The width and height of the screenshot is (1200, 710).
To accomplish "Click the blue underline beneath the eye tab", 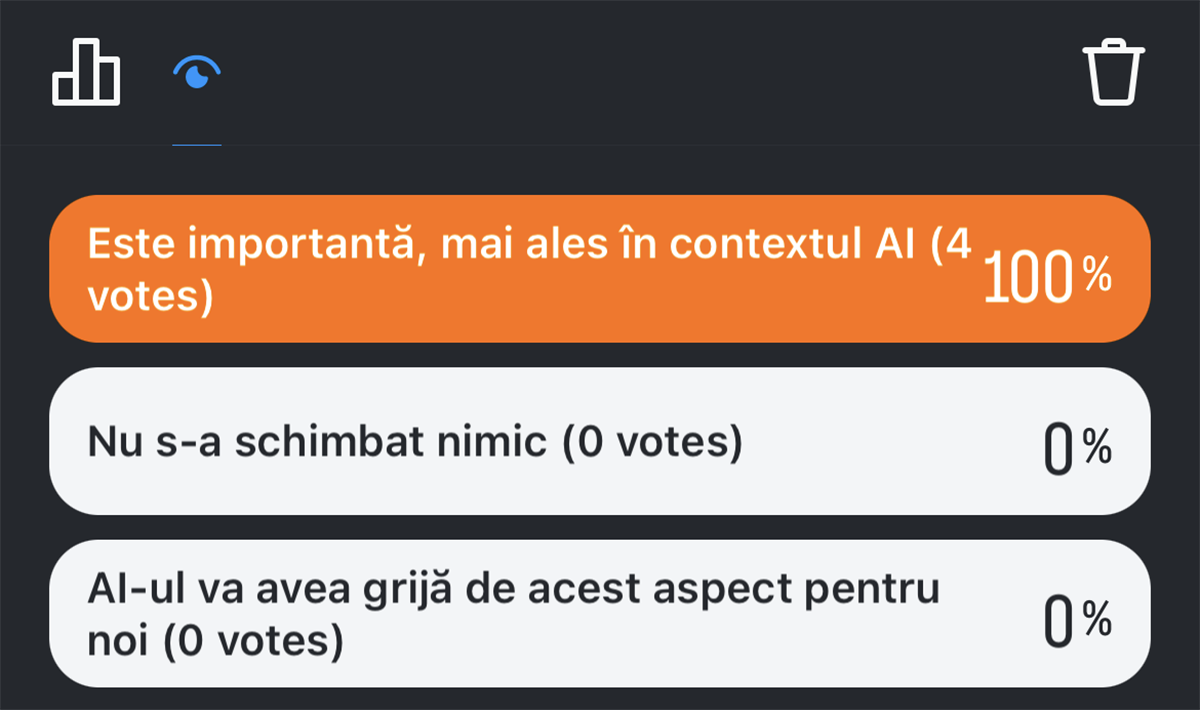I will click(x=197, y=144).
